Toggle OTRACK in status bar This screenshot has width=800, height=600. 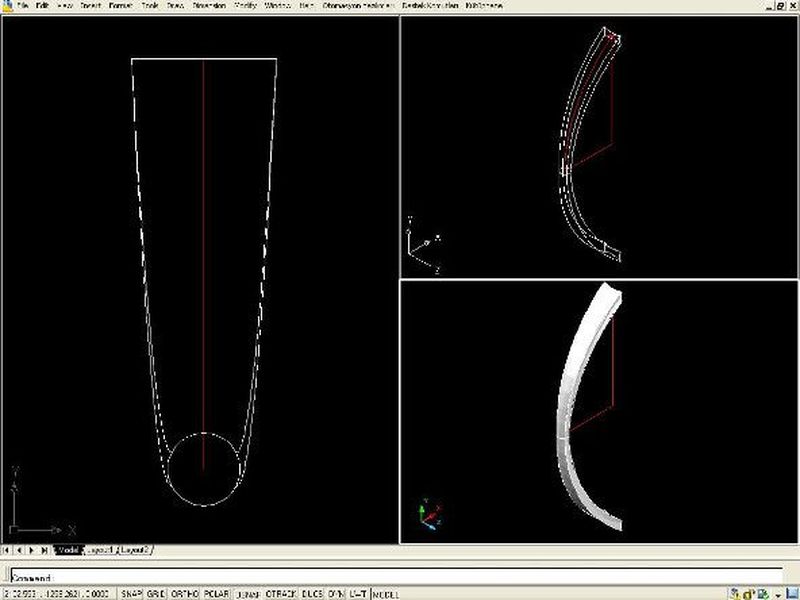[280, 593]
